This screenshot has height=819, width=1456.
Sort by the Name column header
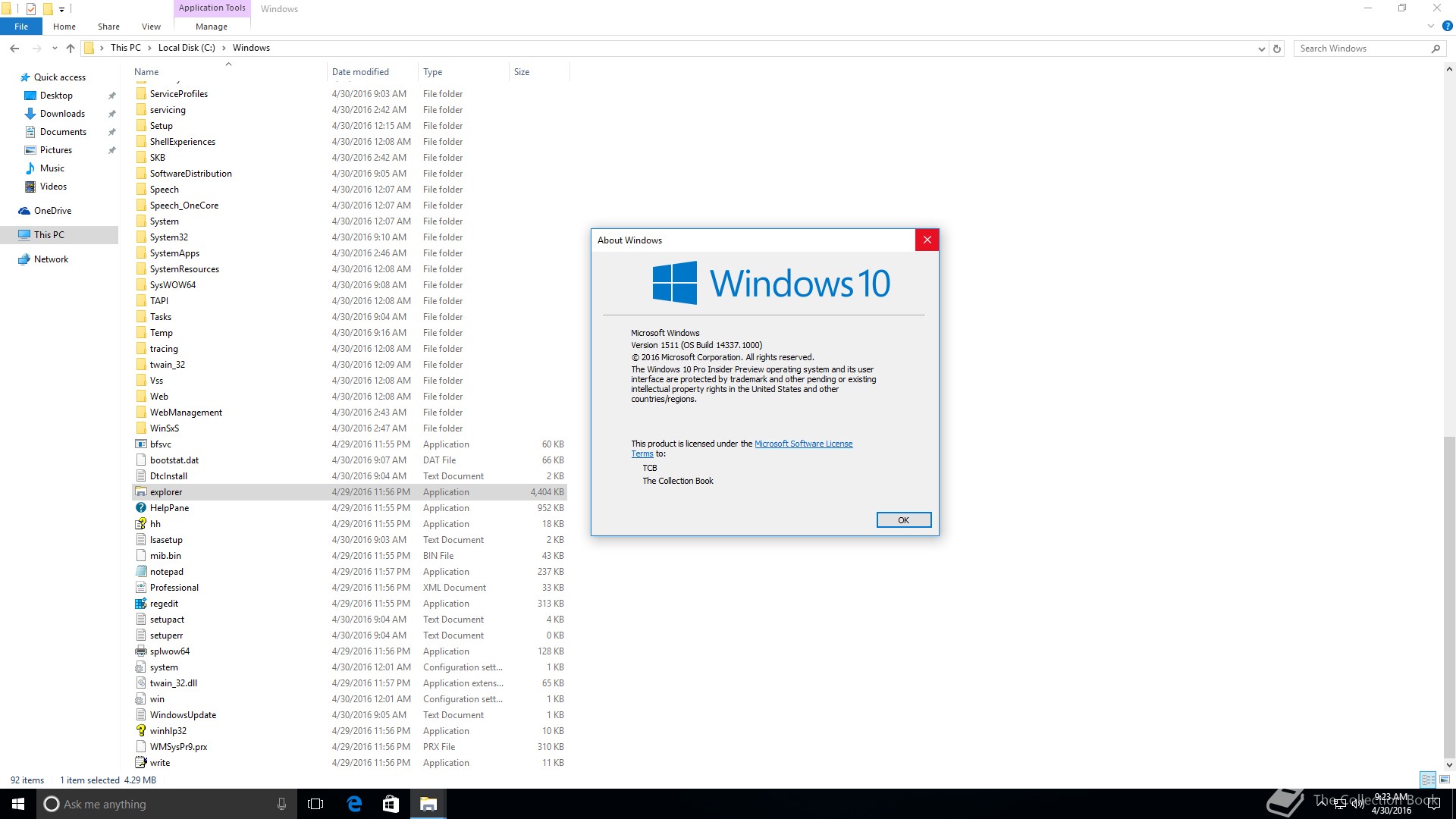point(228,72)
